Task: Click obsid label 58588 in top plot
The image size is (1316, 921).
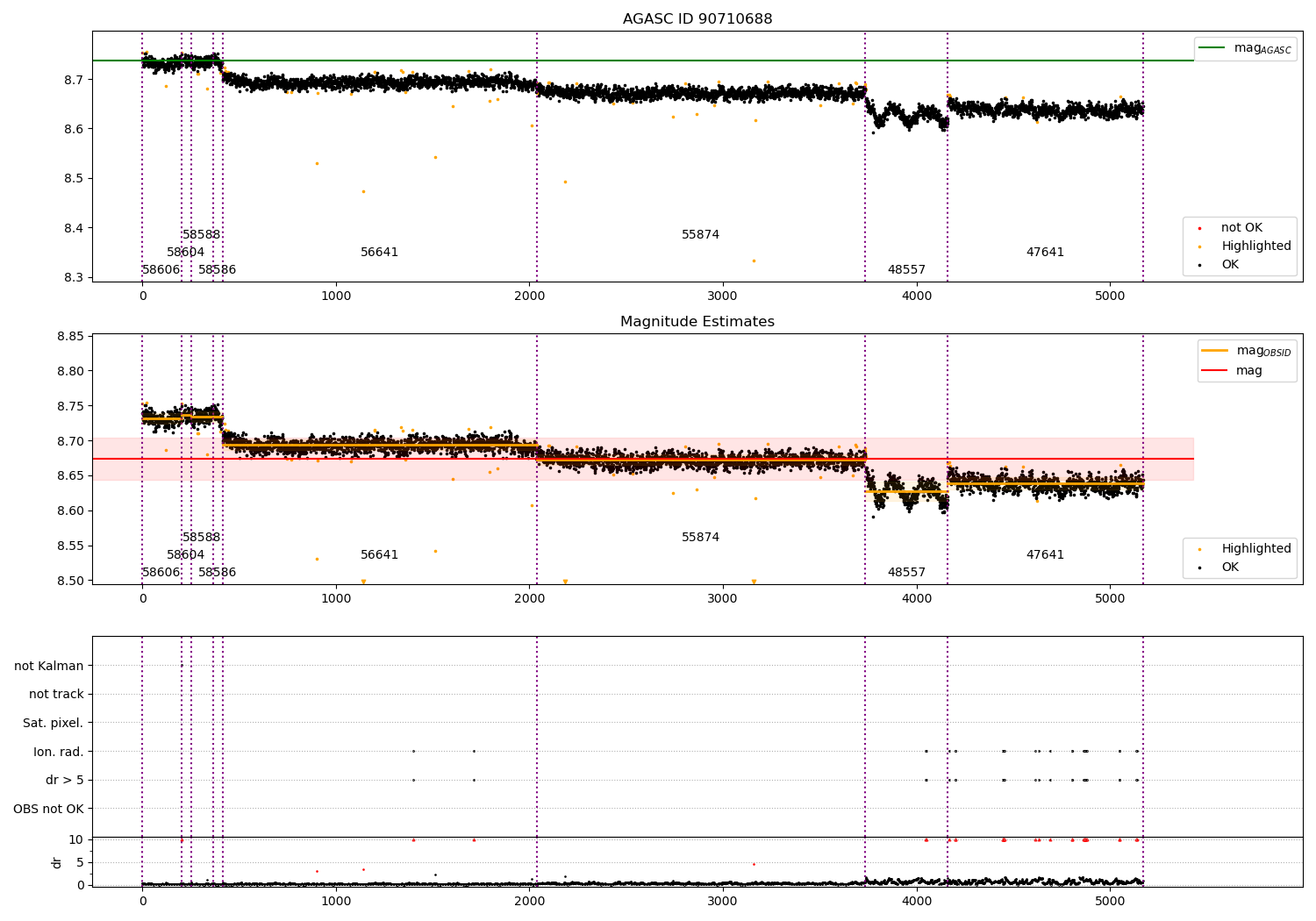Action: (202, 235)
